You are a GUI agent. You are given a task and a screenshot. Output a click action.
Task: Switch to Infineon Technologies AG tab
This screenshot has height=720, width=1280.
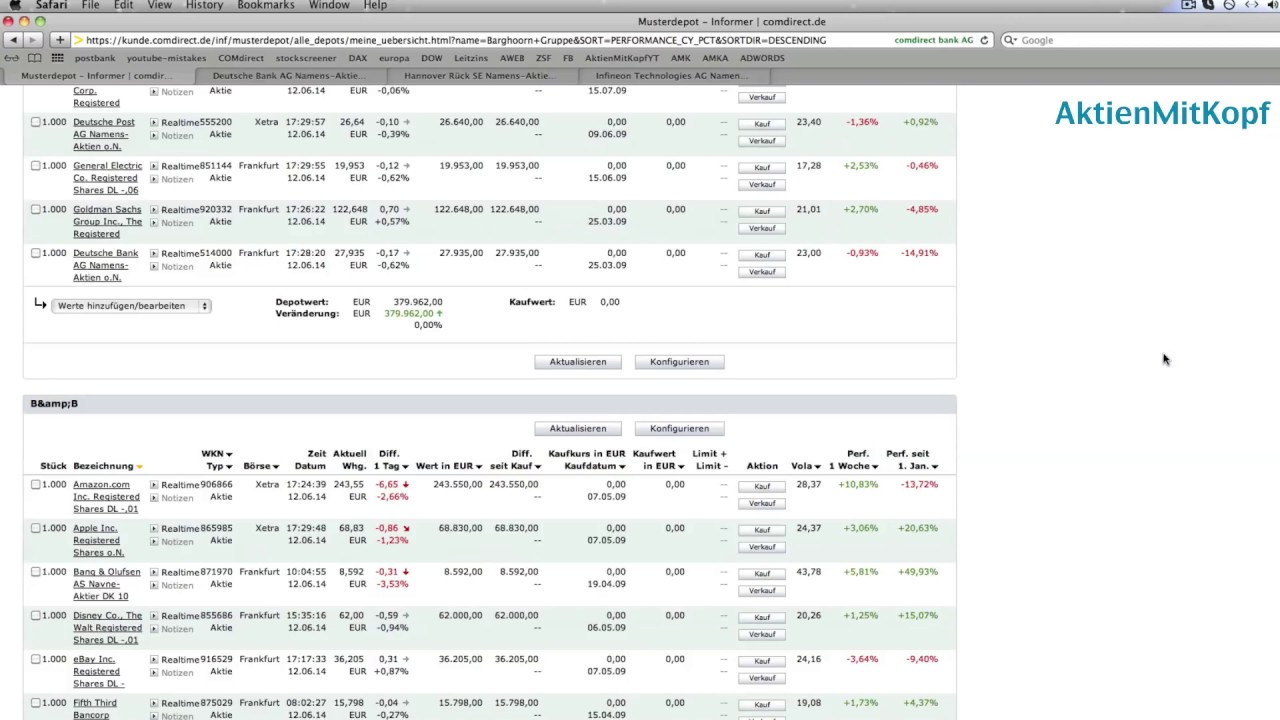[670, 75]
